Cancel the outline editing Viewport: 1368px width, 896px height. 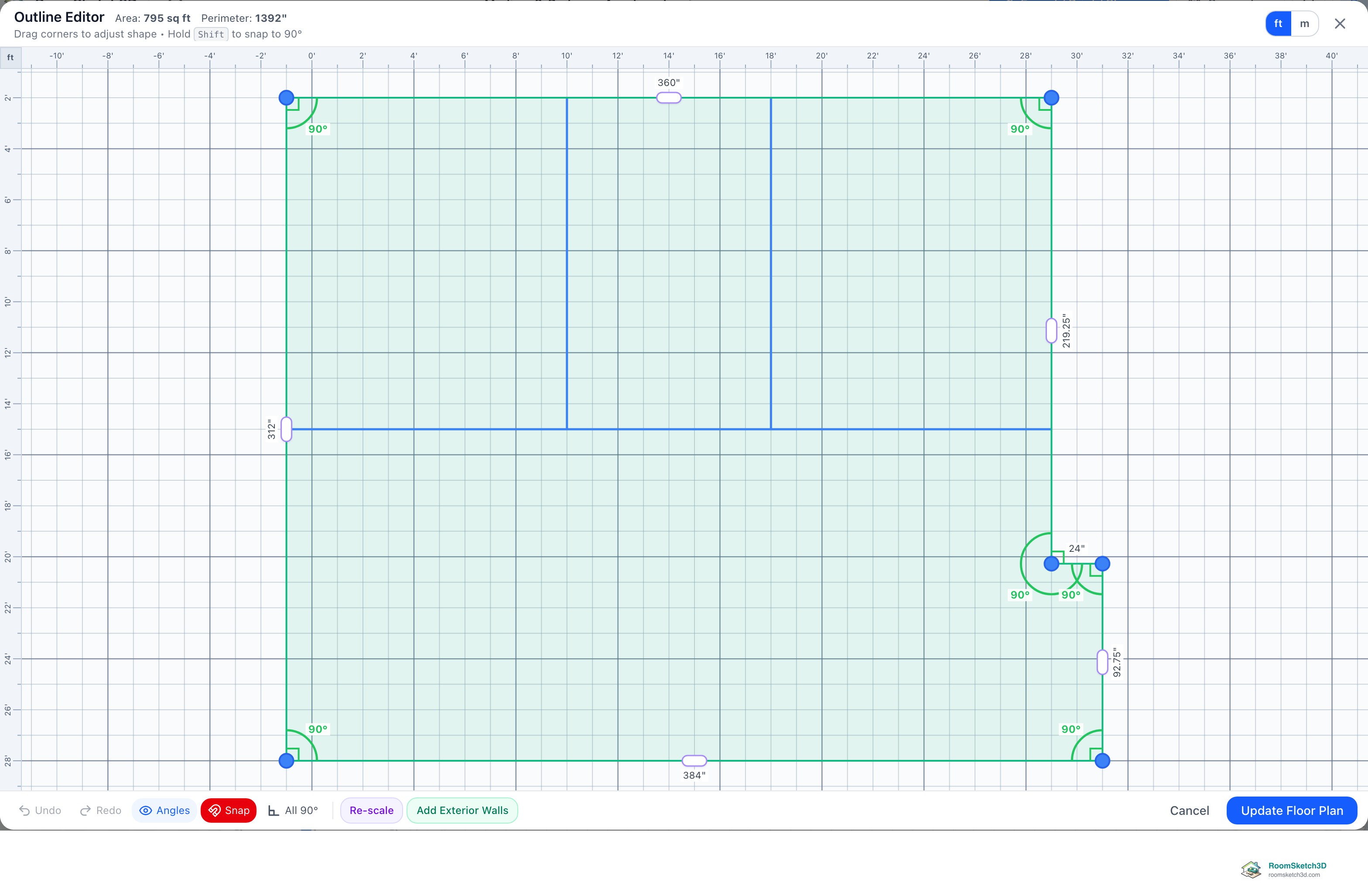pos(1189,811)
